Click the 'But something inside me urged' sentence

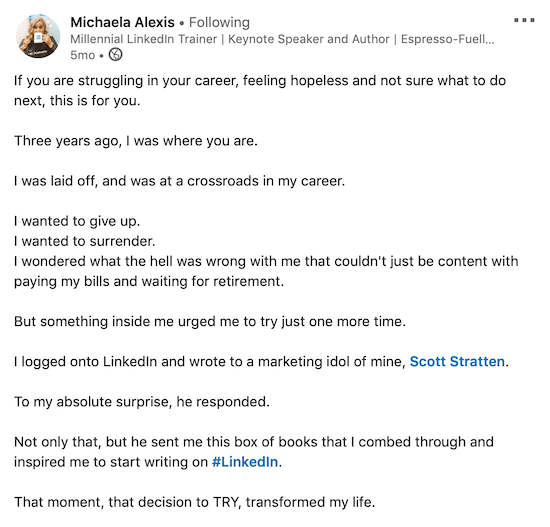210,322
